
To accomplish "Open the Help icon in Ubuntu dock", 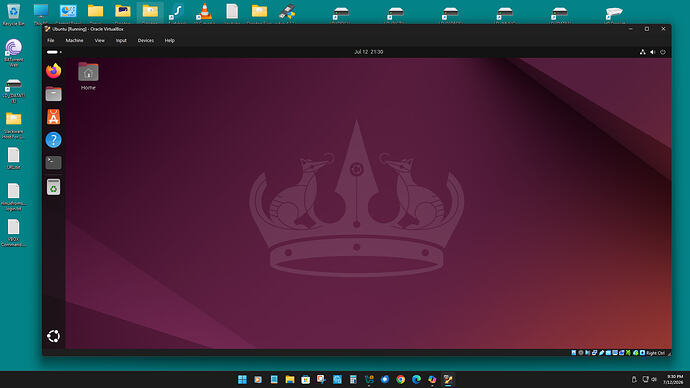I will click(x=53, y=140).
